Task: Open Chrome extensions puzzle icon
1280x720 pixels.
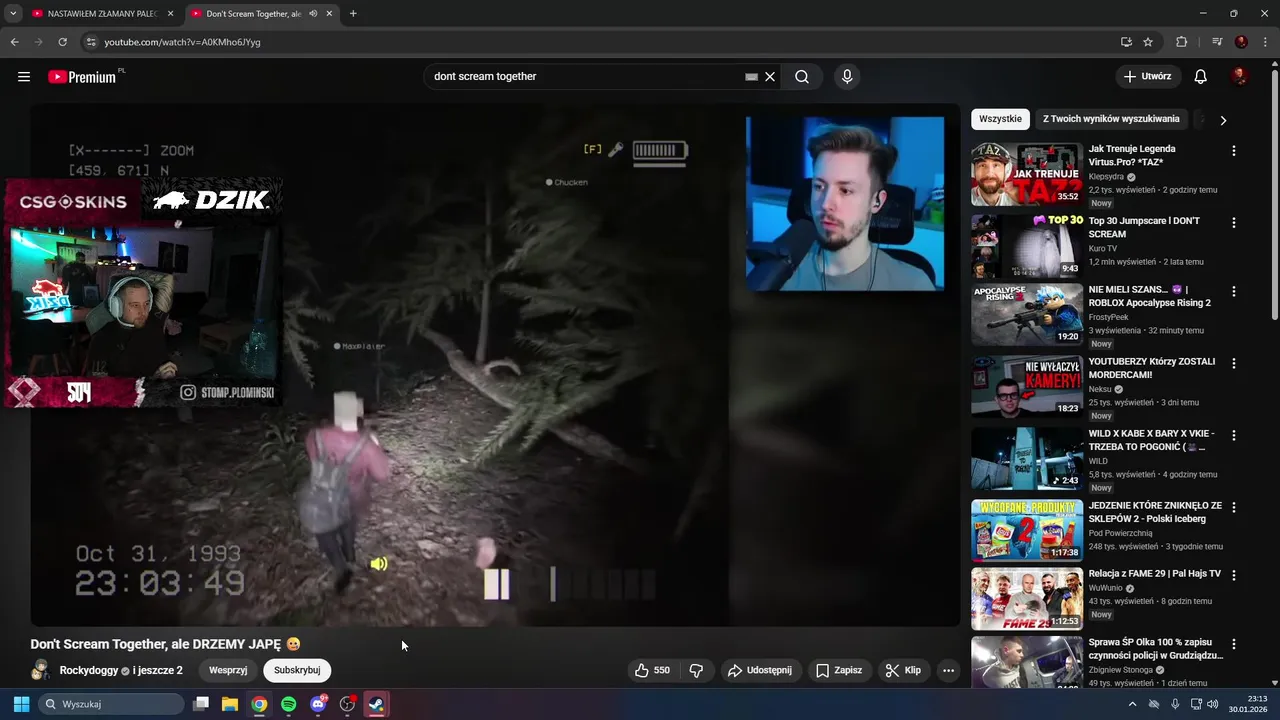Action: click(1181, 42)
